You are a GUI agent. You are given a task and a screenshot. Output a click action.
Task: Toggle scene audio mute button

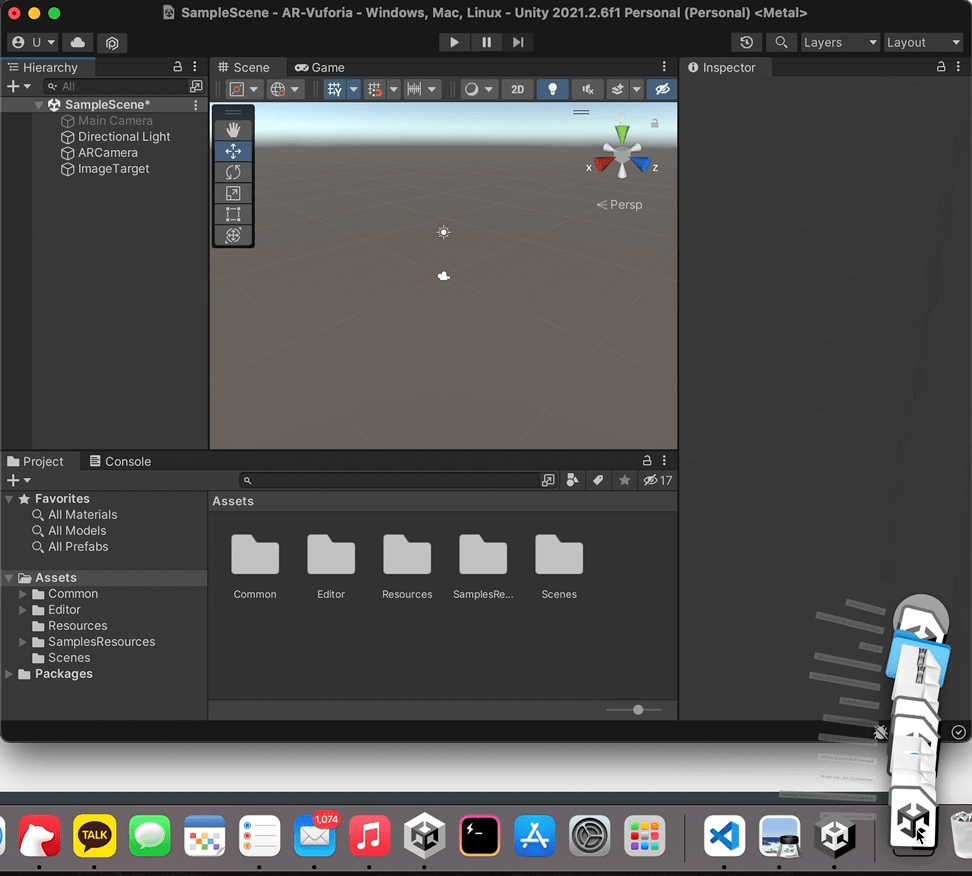click(588, 89)
